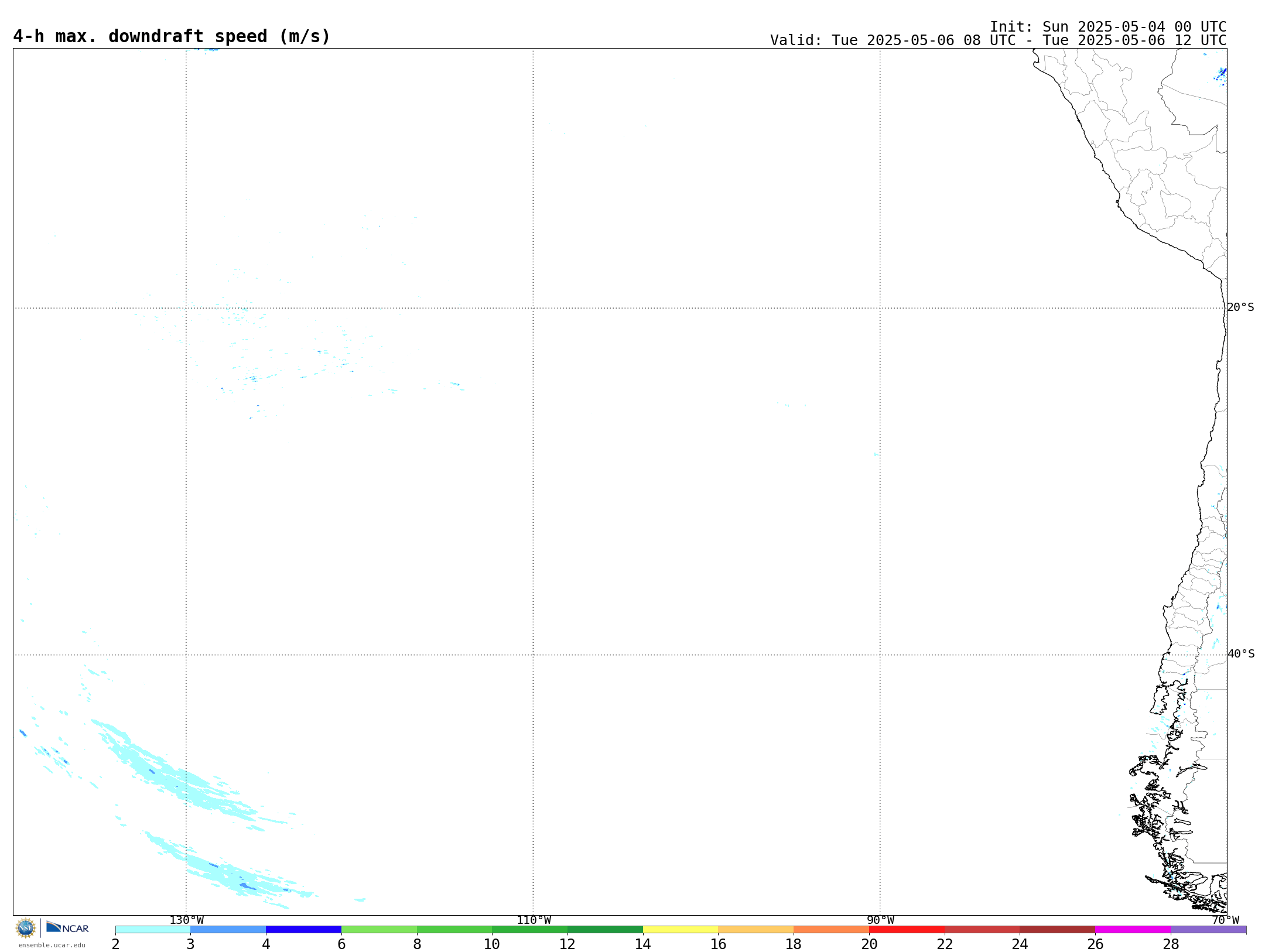The height and width of the screenshot is (952, 1265).
Task: Click the light blue 3-4 colorbar swatch
Action: [x=228, y=930]
